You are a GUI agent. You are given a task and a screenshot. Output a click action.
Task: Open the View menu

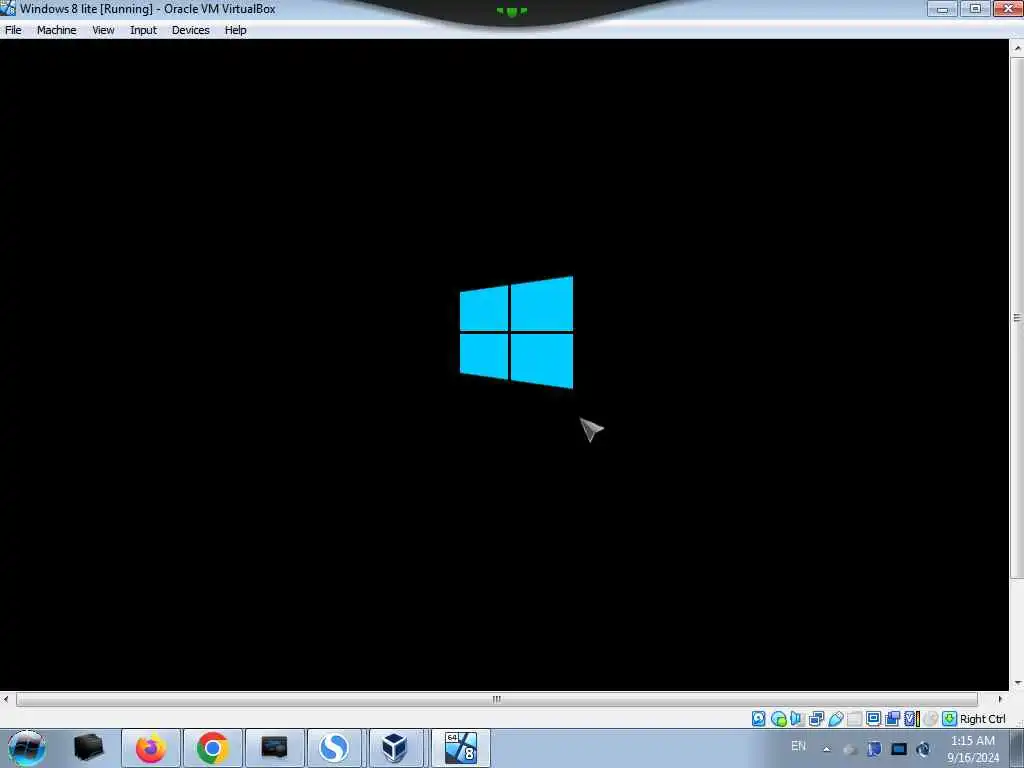coord(103,30)
